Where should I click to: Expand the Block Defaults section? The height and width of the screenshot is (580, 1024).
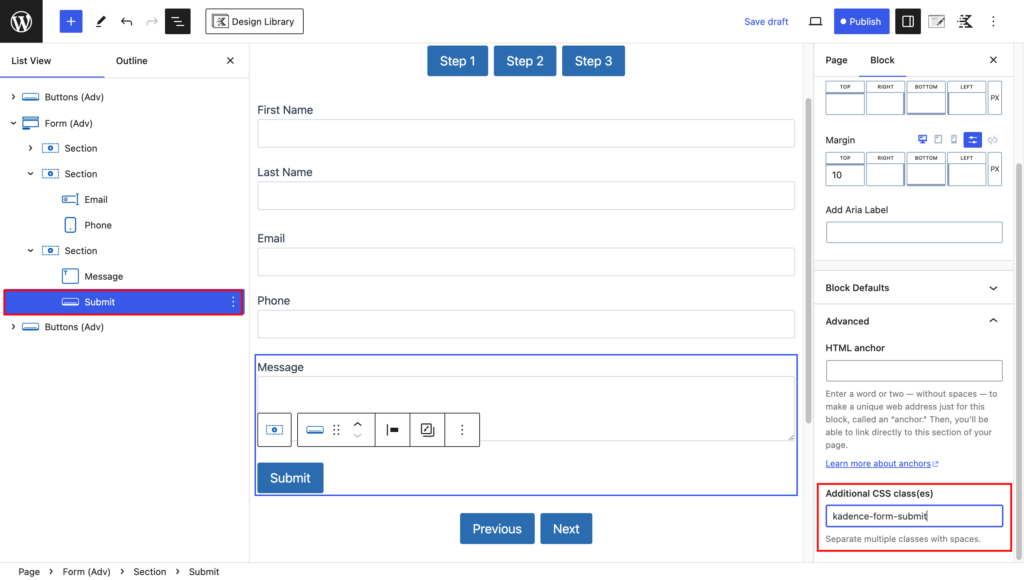(x=912, y=287)
